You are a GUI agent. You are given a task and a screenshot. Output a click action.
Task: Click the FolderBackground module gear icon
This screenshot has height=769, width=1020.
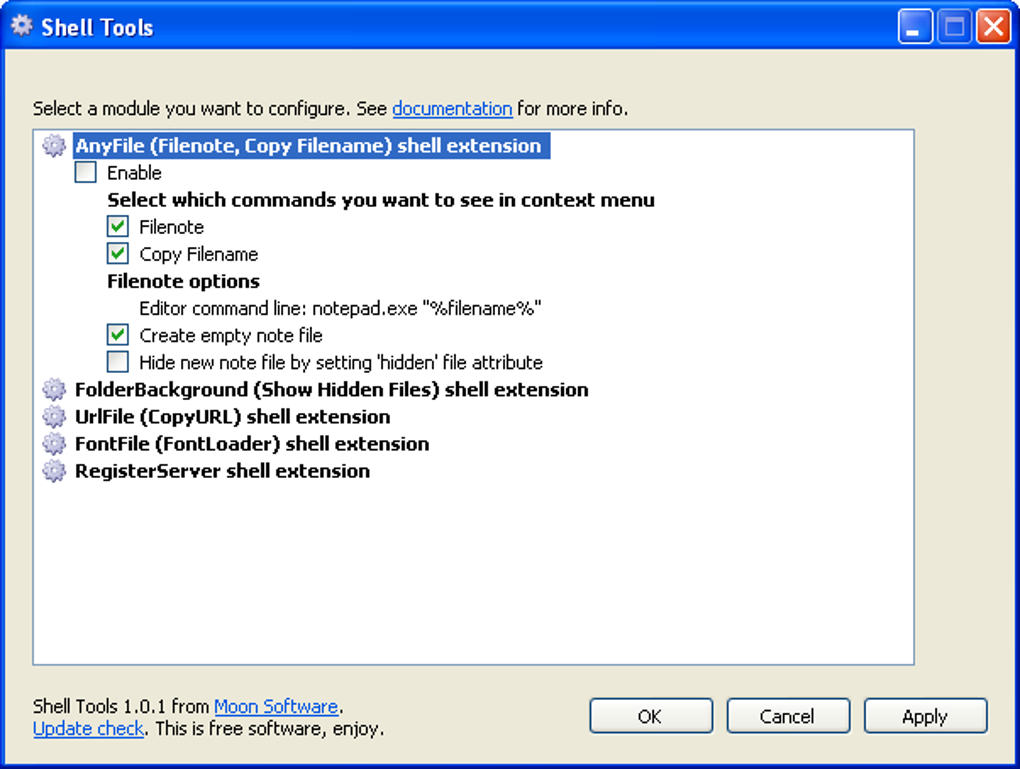[x=54, y=390]
